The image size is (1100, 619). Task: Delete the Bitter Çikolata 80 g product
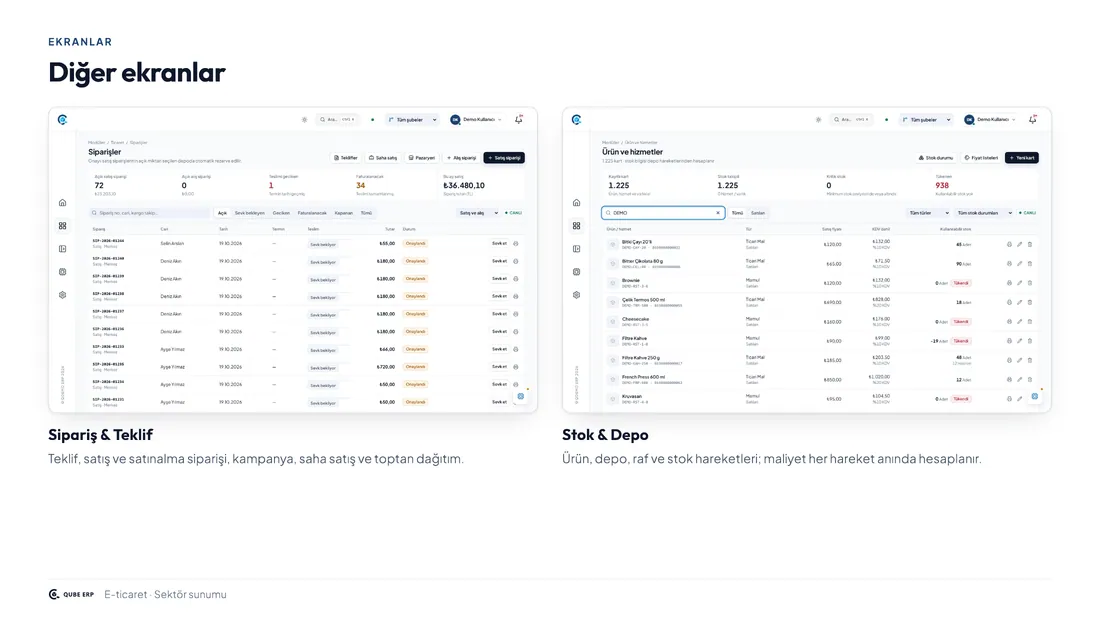click(1030, 264)
